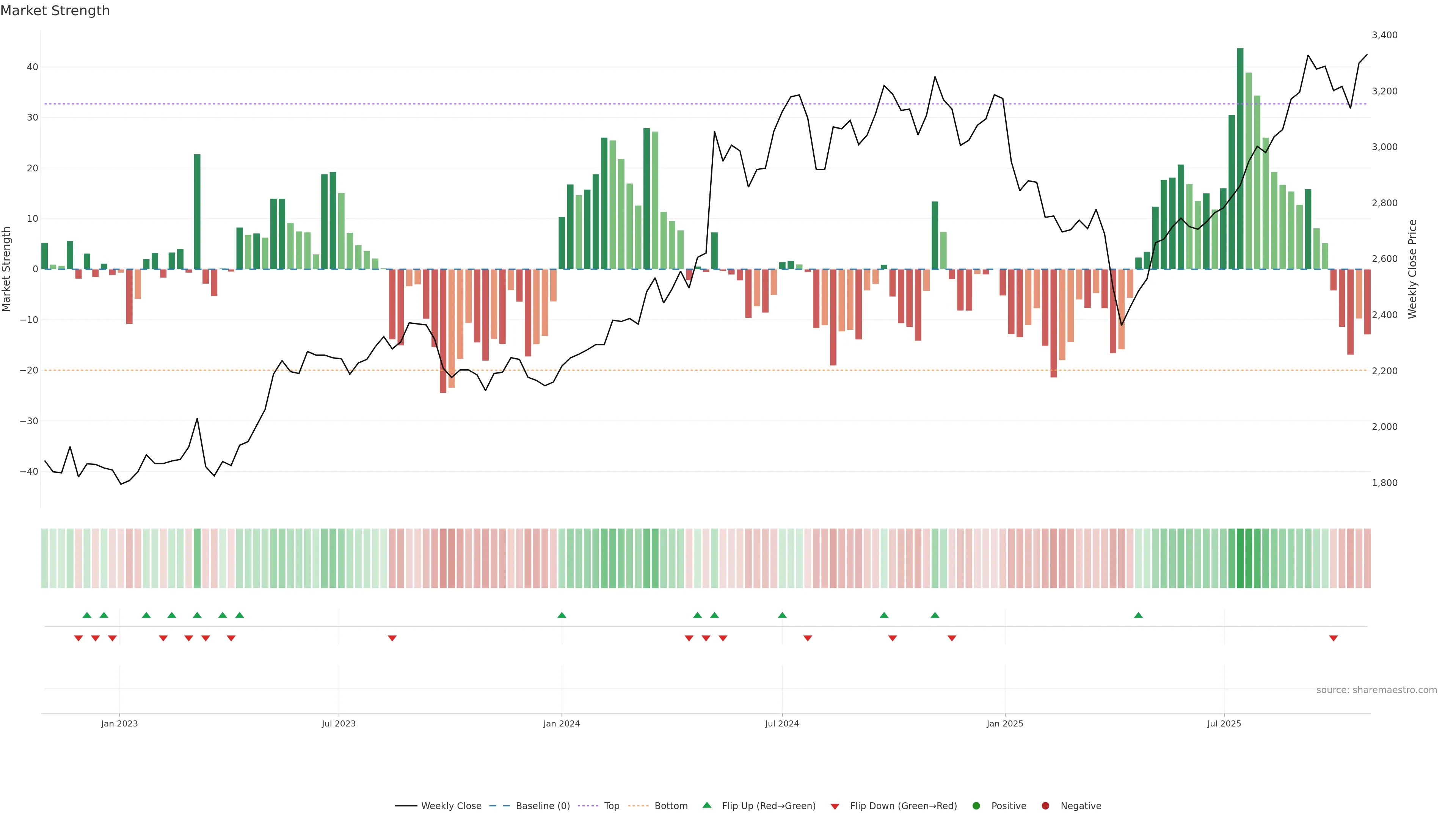Click Jan 2025 x-axis label
Viewport: 1456px width, 819px height.
pos(1004,723)
